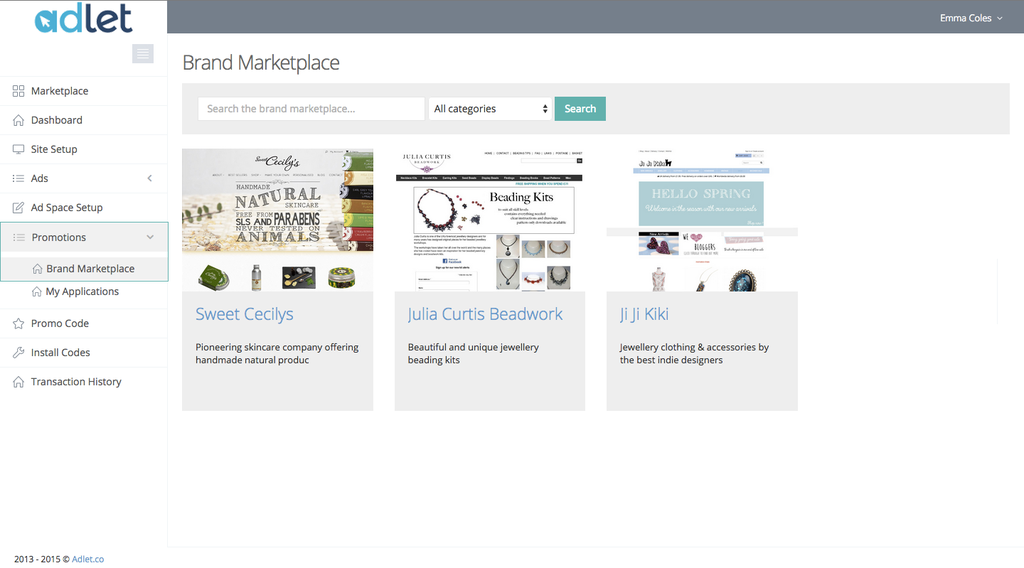This screenshot has height=568, width=1024.
Task: Click the adlet logo
Action: (84, 18)
